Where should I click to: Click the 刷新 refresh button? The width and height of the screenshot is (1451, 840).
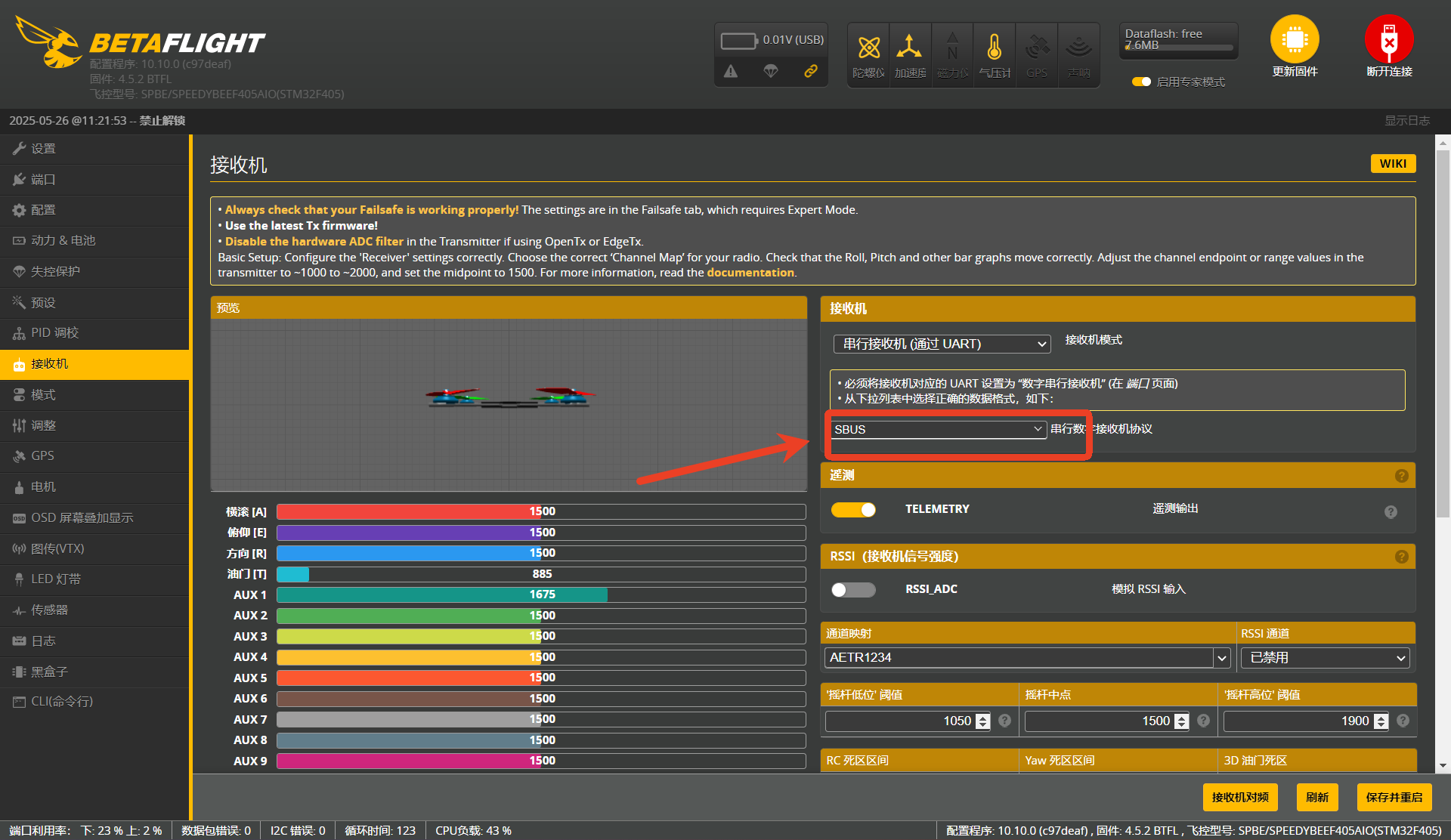(x=1317, y=797)
